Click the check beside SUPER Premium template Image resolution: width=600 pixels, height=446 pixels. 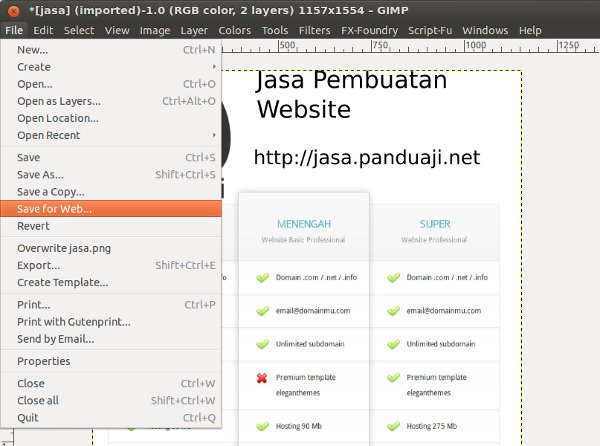click(x=393, y=378)
